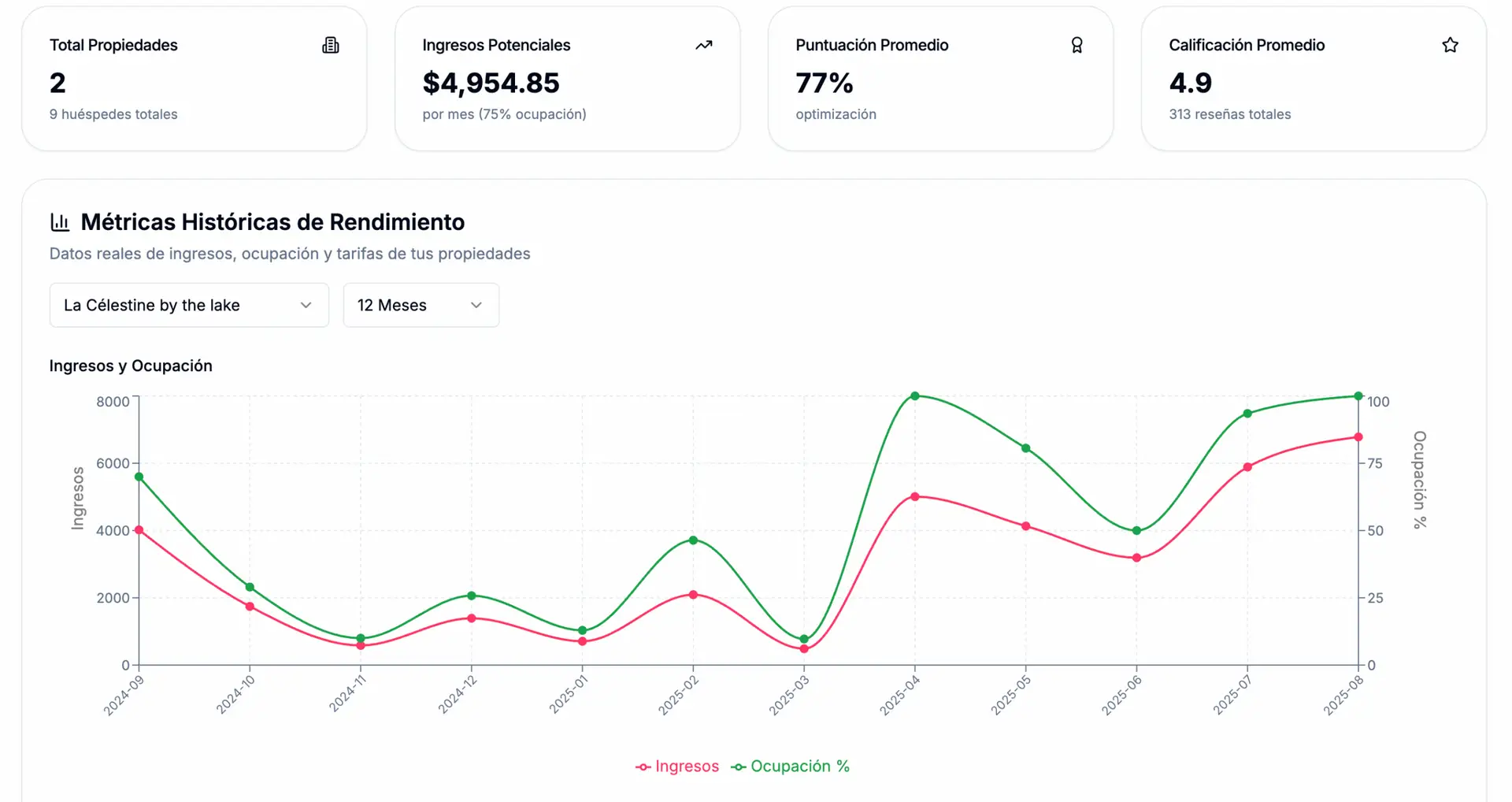This screenshot has height=802, width=1512.
Task: Click the star icon in Calificación Promedio
Action: (x=1450, y=46)
